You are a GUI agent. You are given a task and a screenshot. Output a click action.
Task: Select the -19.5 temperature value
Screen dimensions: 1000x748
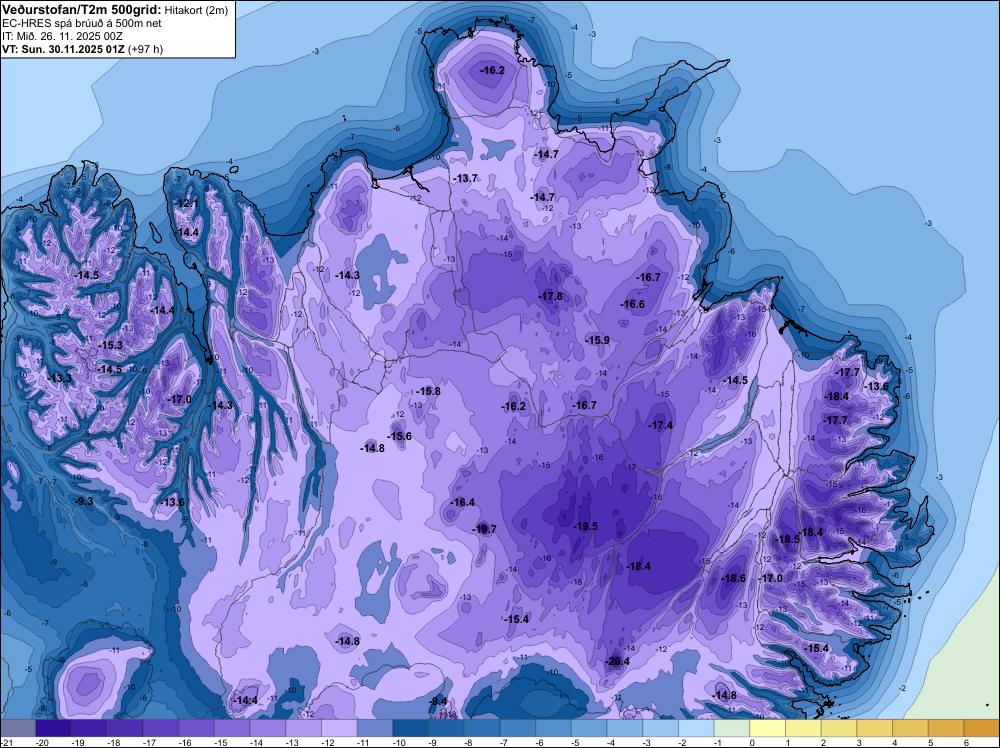pyautogui.click(x=585, y=526)
